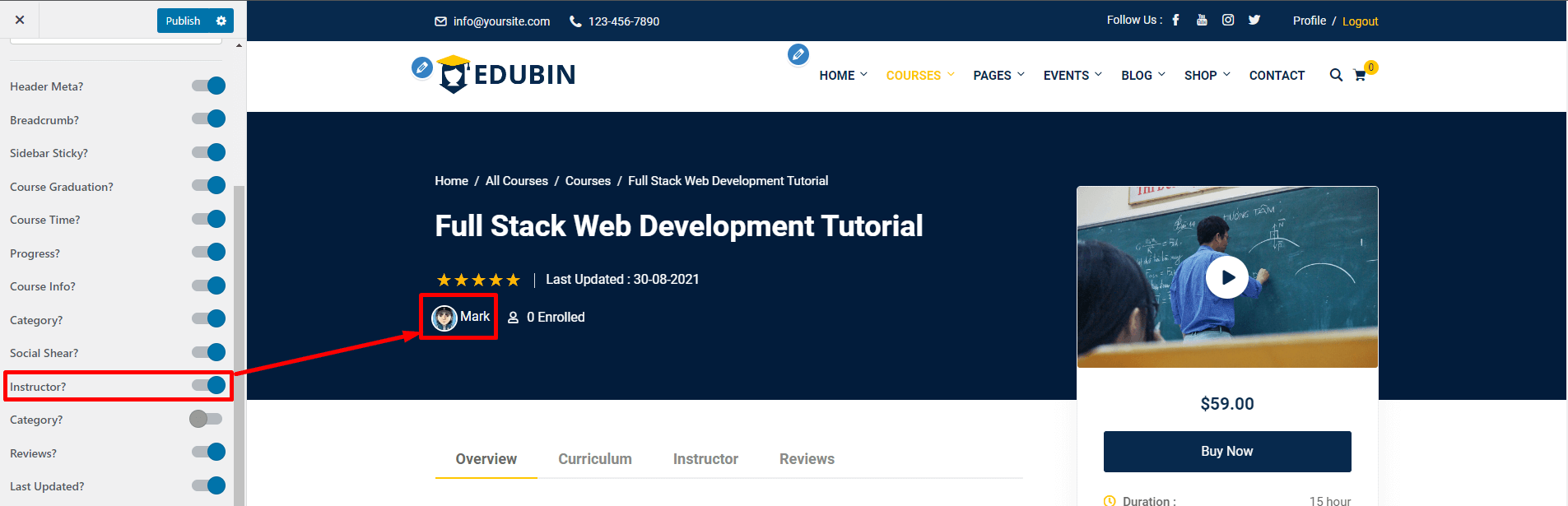Screen dimensions: 1568x506
Task: Click the search magnifier icon
Action: [1336, 75]
